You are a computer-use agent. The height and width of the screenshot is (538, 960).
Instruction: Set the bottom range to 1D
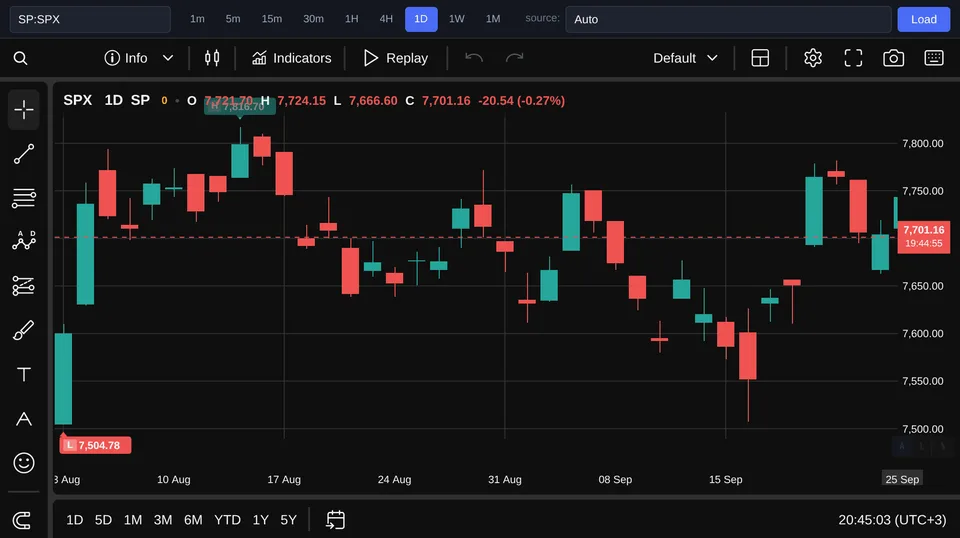click(75, 520)
